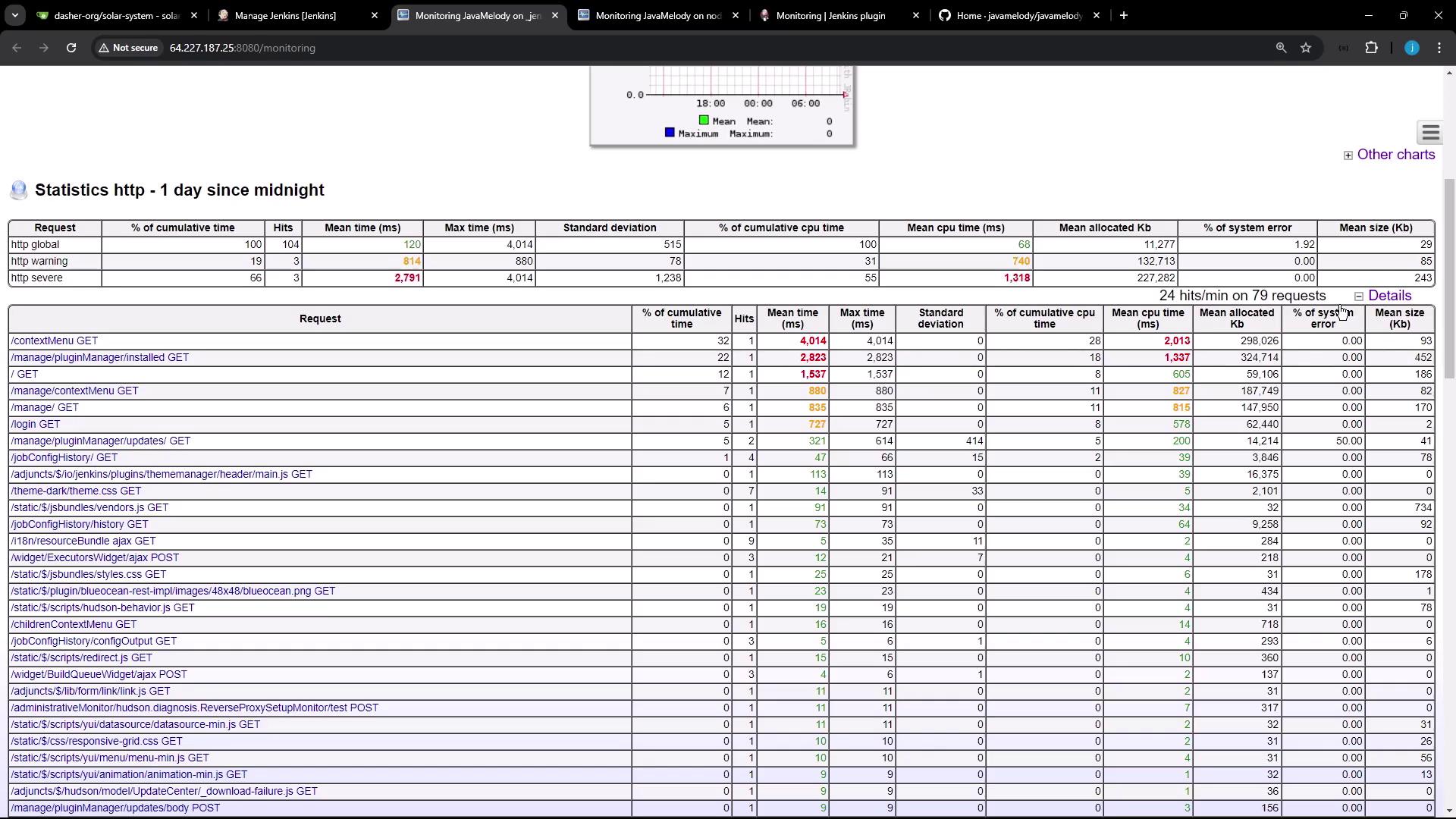The height and width of the screenshot is (819, 1456).
Task: Open Chrome three-dot menu
Action: pyautogui.click(x=1439, y=48)
